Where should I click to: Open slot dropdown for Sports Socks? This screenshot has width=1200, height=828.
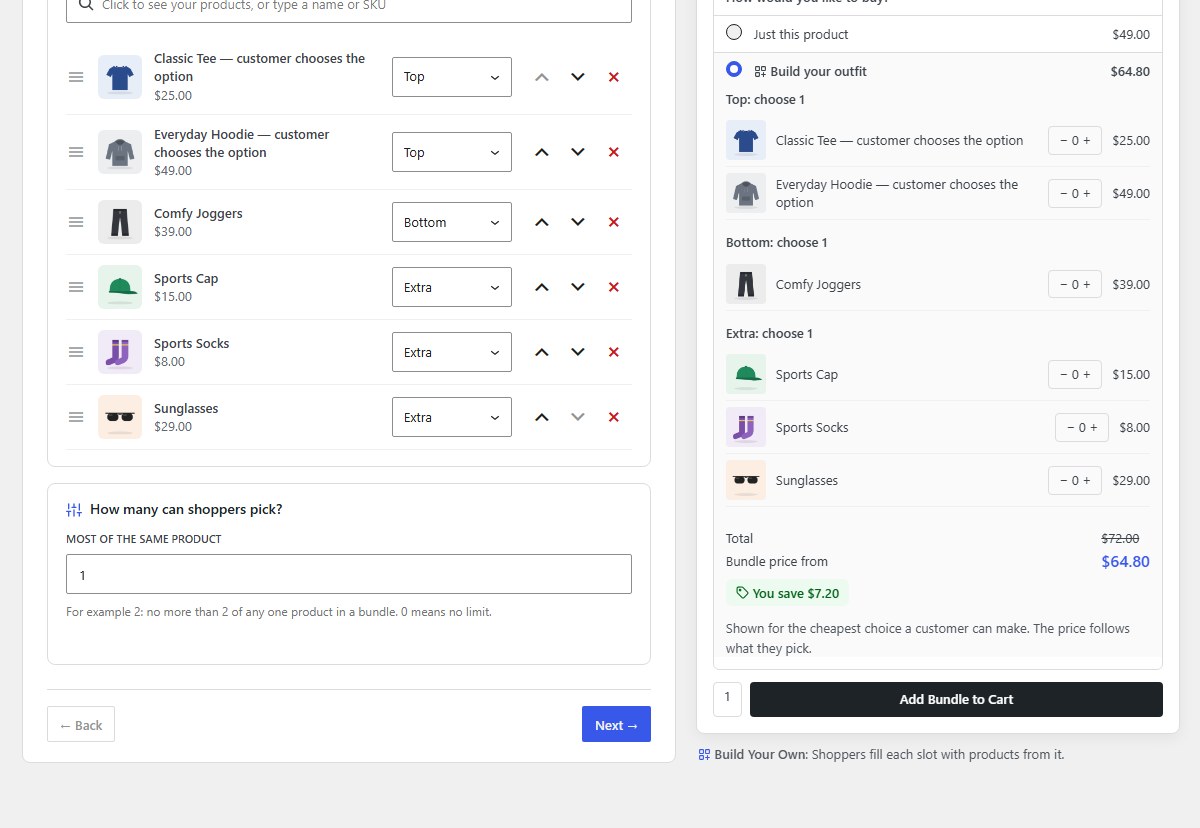pyautogui.click(x=452, y=352)
